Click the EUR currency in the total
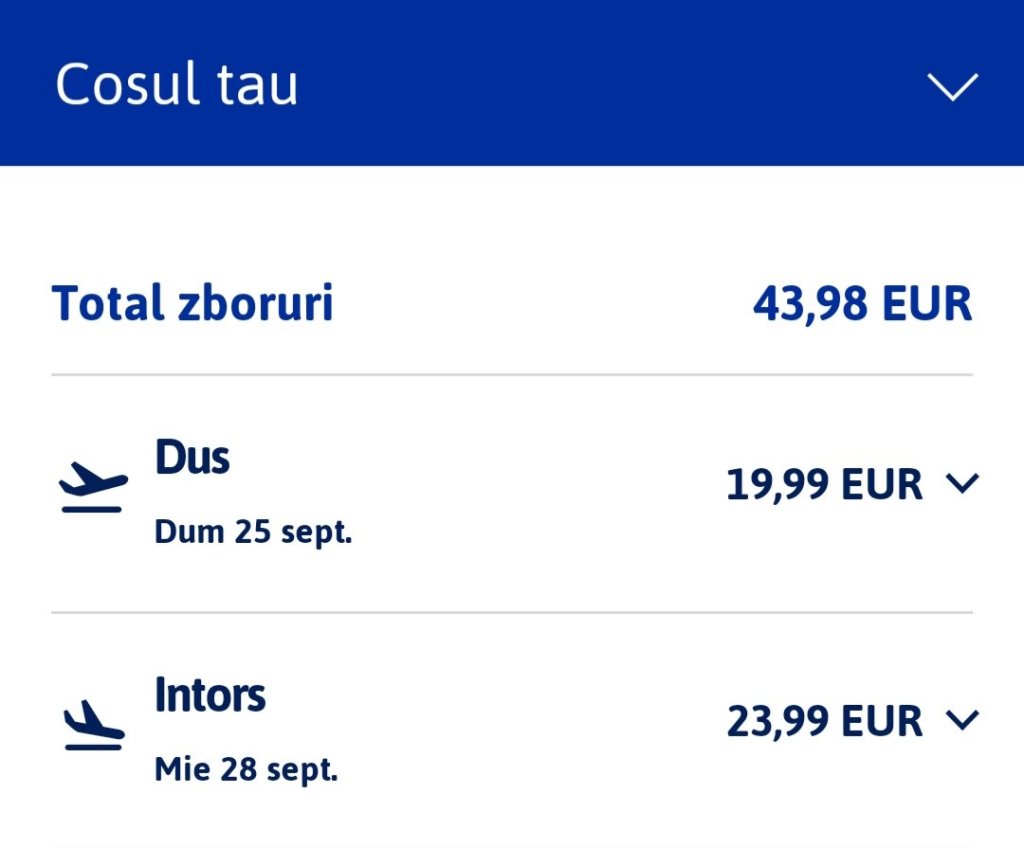Image resolution: width=1024 pixels, height=848 pixels. [927, 304]
